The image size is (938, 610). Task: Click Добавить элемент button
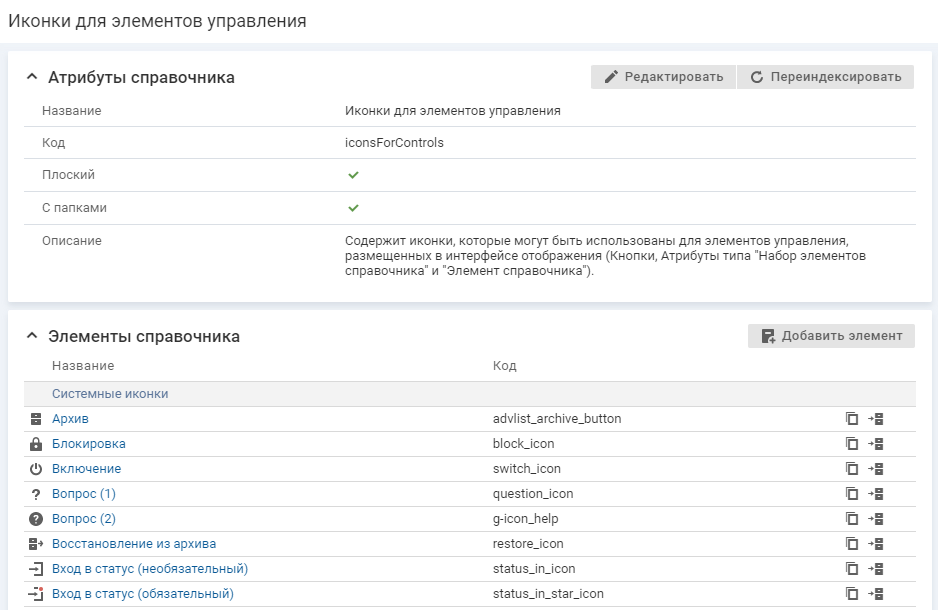pos(831,336)
